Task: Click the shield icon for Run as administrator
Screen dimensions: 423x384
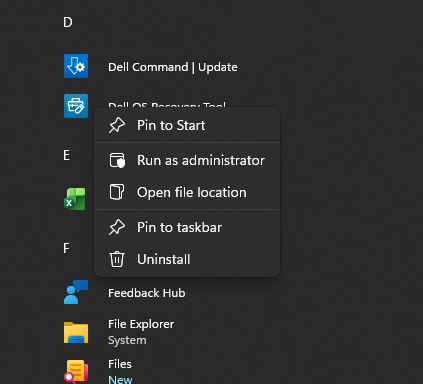Action: tap(117, 160)
